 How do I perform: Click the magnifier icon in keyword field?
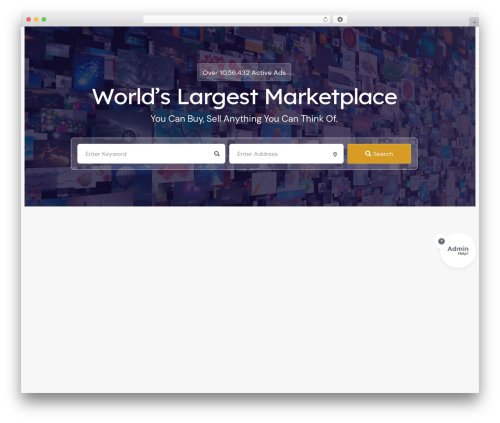217,154
